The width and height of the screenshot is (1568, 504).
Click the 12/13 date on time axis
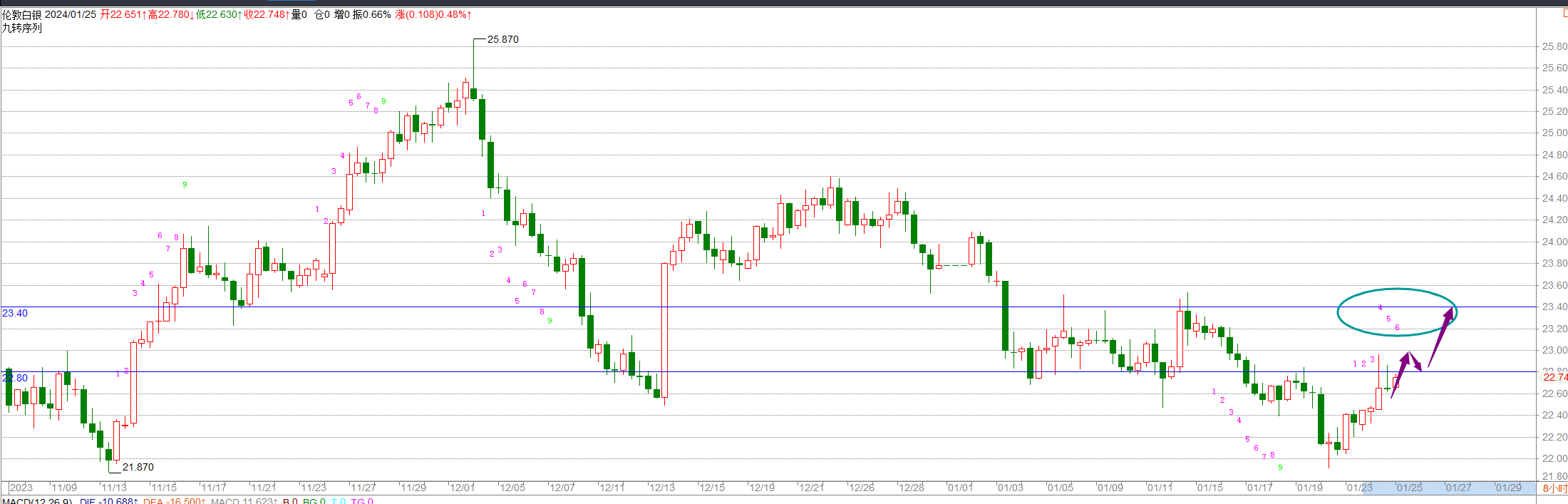point(661,488)
